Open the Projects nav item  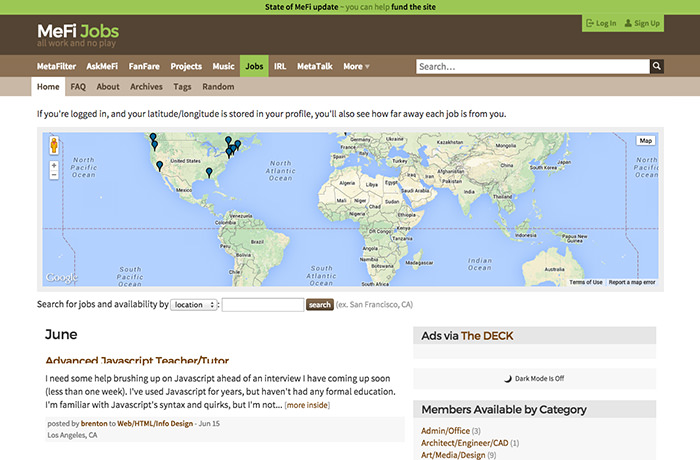[186, 66]
